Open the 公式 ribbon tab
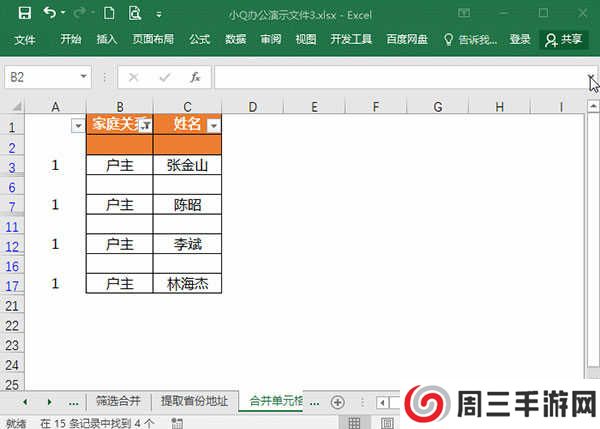Viewport: 600px width, 429px height. pyautogui.click(x=199, y=39)
